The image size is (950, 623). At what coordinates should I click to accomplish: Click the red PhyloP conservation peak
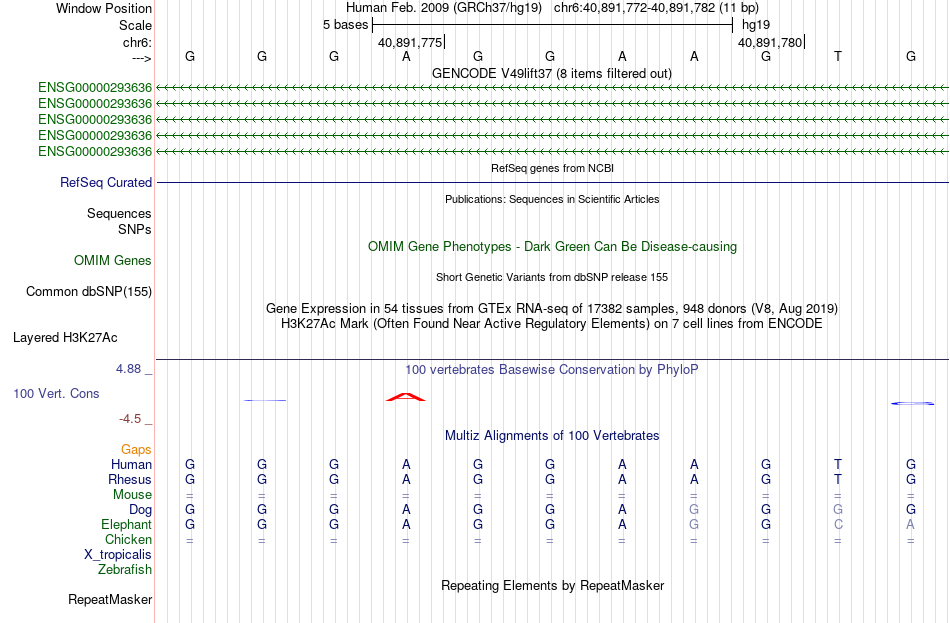pyautogui.click(x=406, y=397)
